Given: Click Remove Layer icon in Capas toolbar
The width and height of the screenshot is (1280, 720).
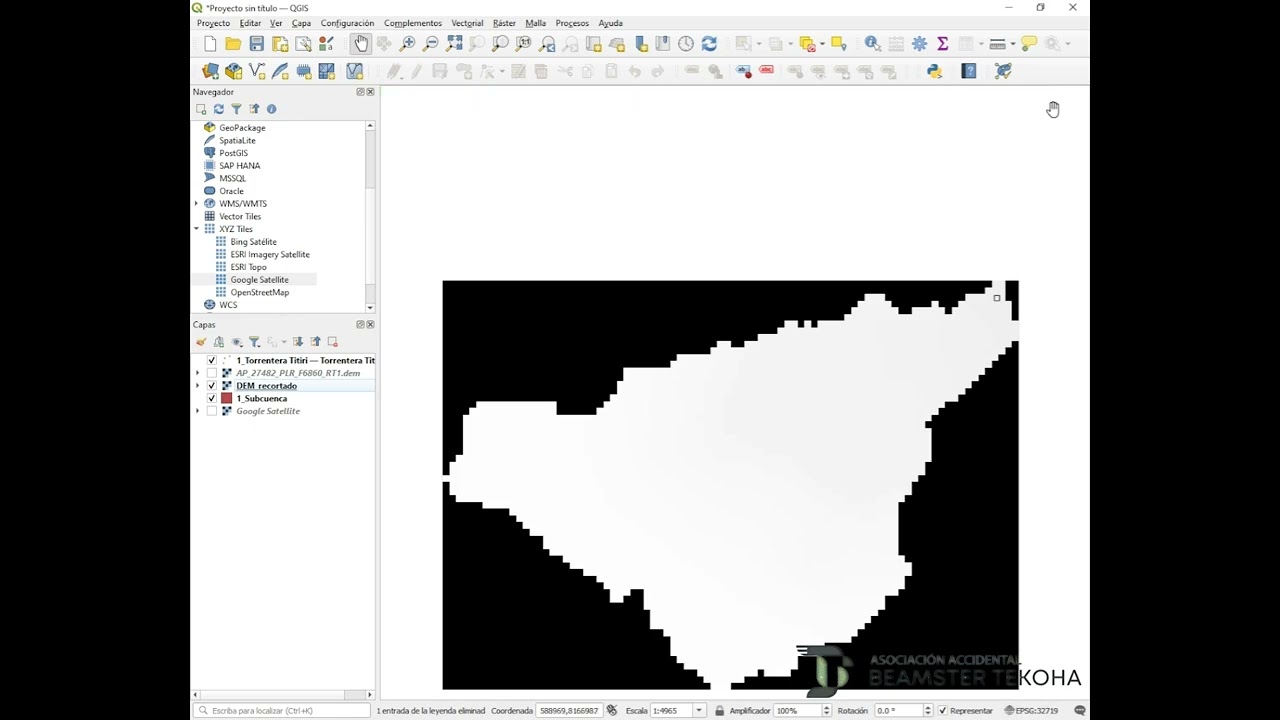Looking at the screenshot, I should (333, 342).
